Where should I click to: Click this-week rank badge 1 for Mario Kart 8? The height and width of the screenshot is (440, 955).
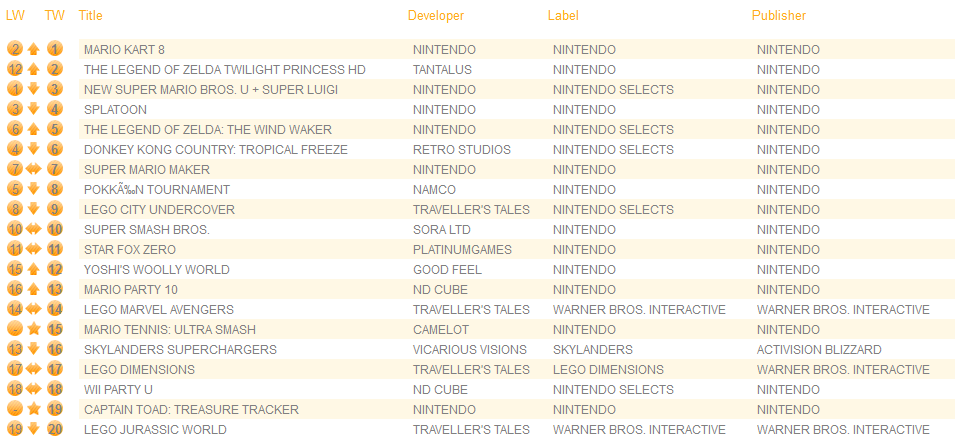click(x=55, y=50)
